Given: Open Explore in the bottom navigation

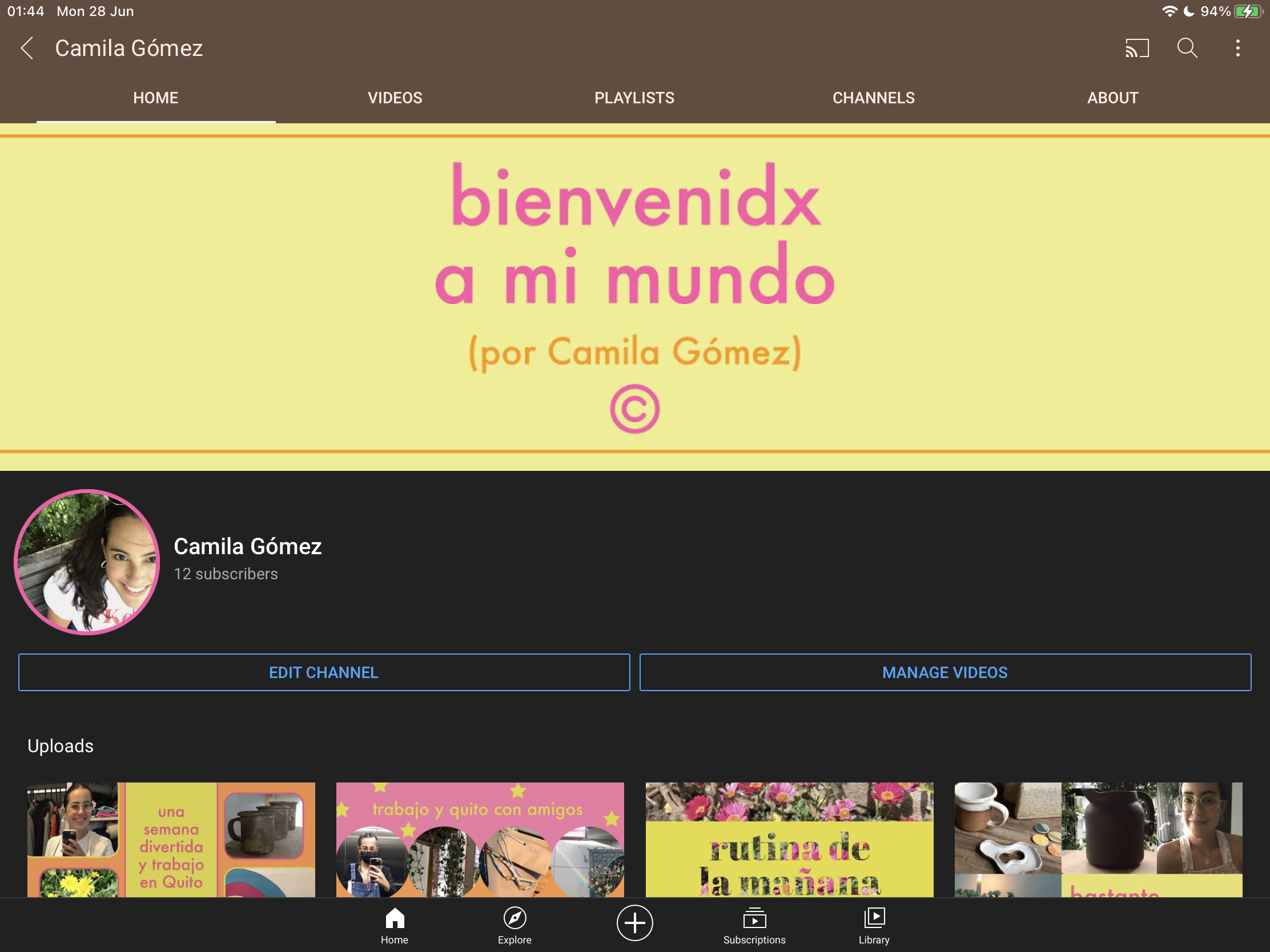Looking at the screenshot, I should click(x=515, y=925).
